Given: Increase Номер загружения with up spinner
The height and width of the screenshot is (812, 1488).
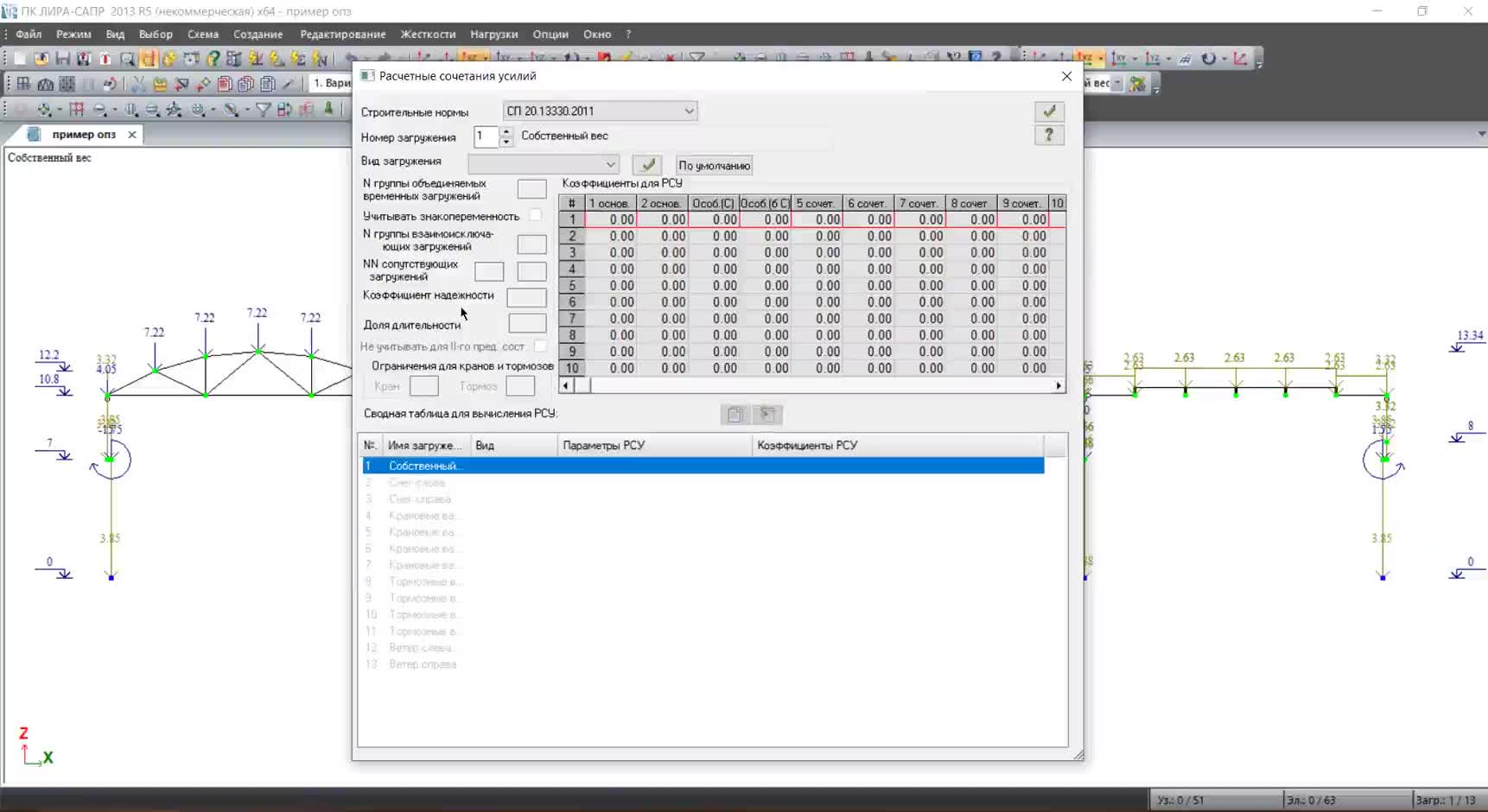Looking at the screenshot, I should tap(506, 131).
